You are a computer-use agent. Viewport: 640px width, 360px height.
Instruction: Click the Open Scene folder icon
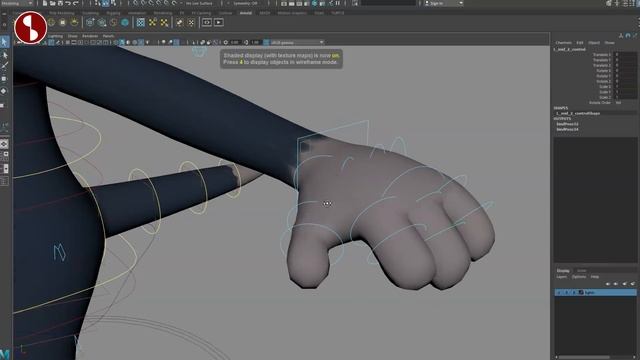pyautogui.click(x=52, y=3)
